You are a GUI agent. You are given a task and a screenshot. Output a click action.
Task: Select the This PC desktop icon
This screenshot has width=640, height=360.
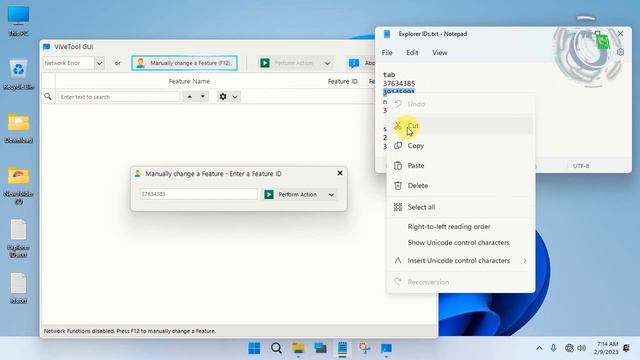click(x=18, y=21)
